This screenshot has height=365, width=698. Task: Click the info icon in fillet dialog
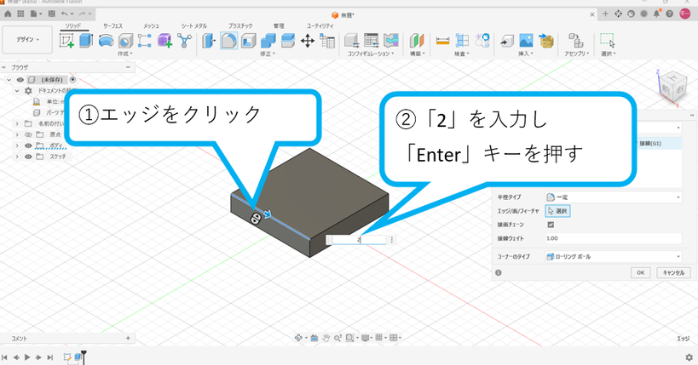pyautogui.click(x=498, y=273)
